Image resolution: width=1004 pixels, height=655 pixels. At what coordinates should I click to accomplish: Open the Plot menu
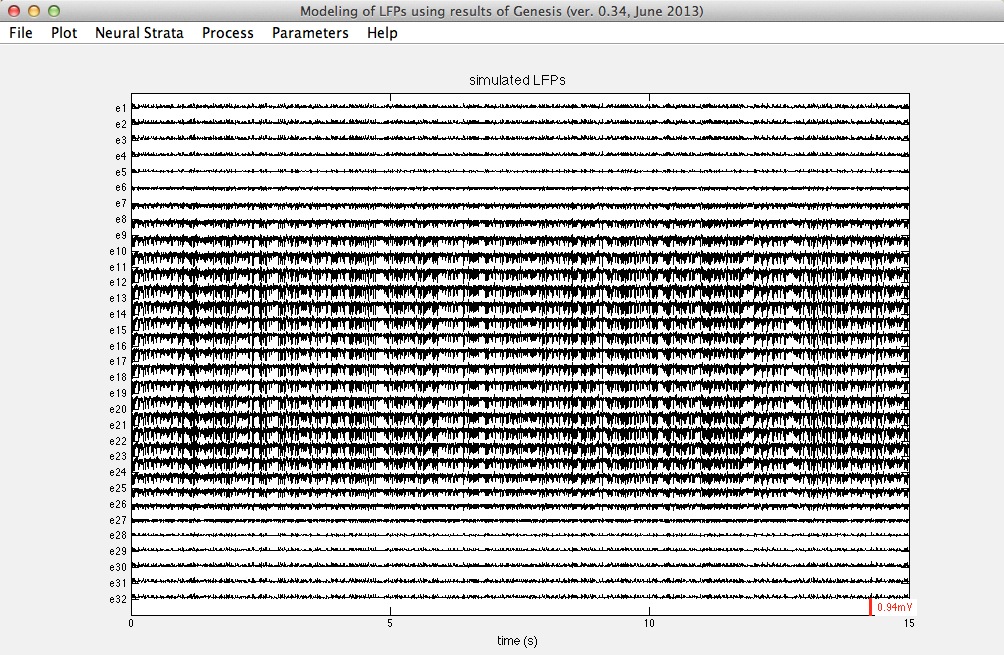point(64,33)
